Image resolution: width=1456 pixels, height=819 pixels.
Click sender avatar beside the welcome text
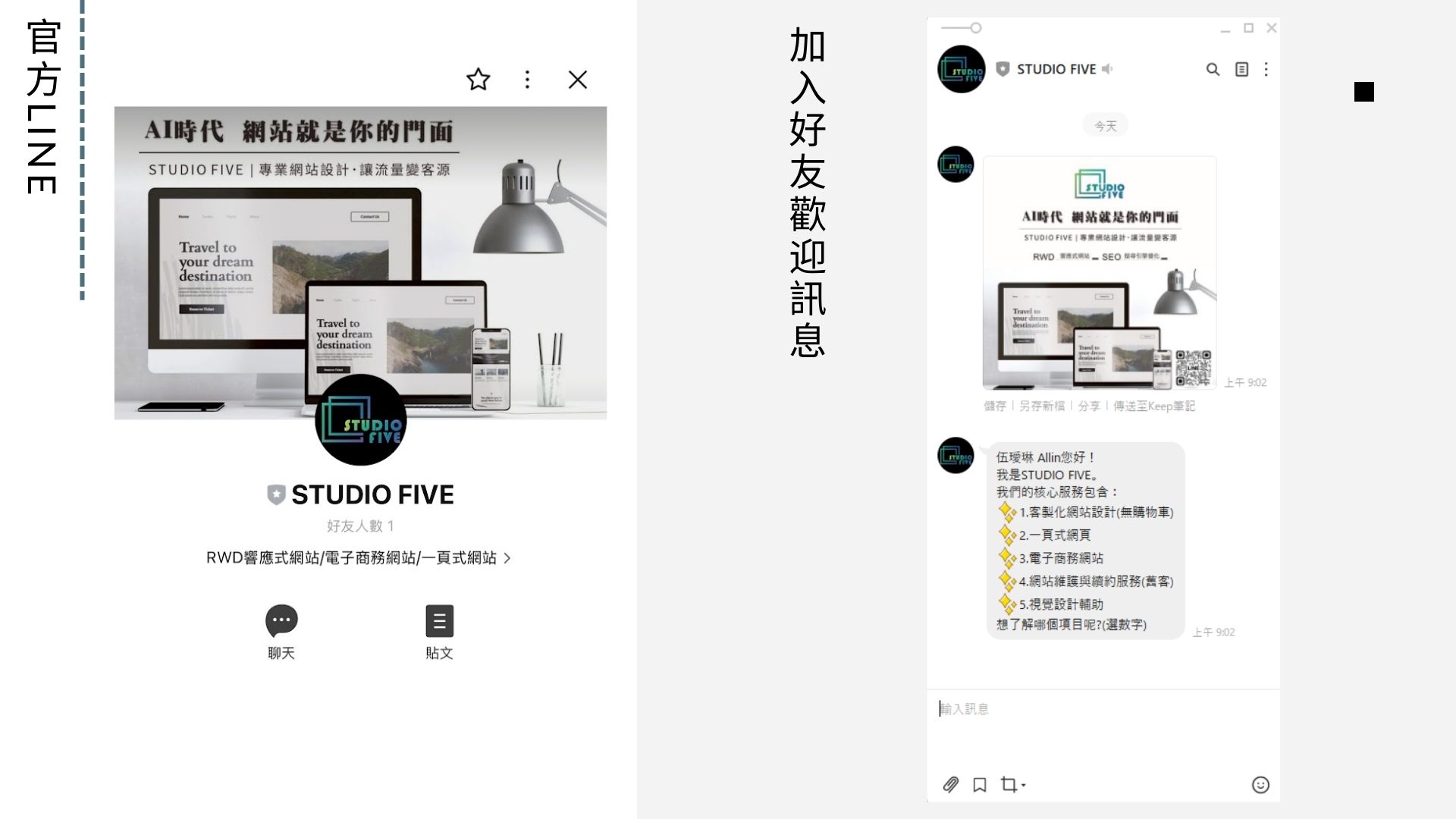point(955,456)
